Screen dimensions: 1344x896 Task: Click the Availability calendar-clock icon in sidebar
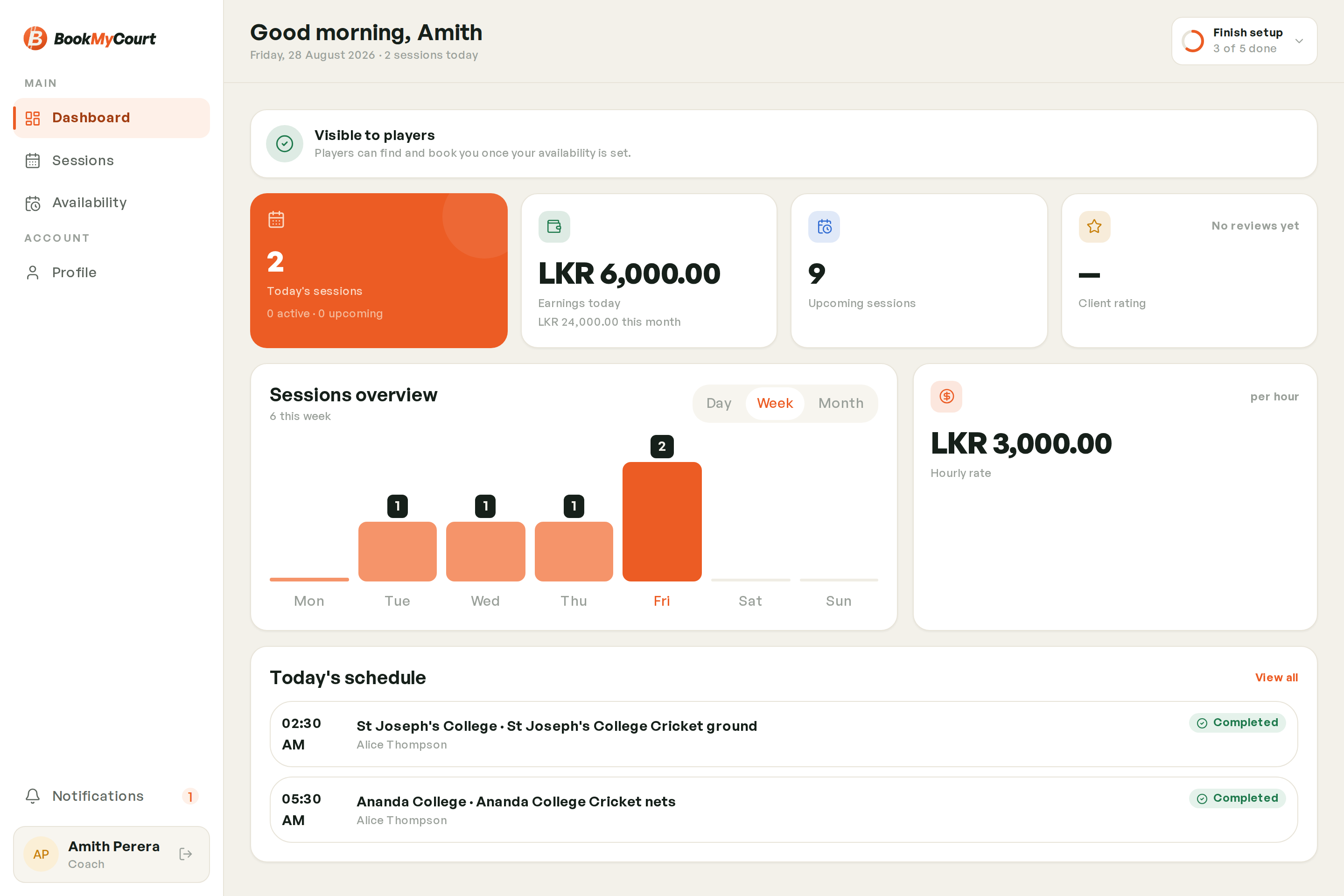pyautogui.click(x=33, y=203)
